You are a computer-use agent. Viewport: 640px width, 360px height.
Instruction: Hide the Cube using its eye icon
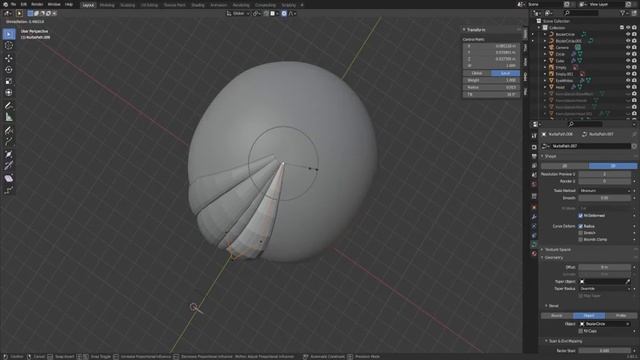pyautogui.click(x=628, y=61)
